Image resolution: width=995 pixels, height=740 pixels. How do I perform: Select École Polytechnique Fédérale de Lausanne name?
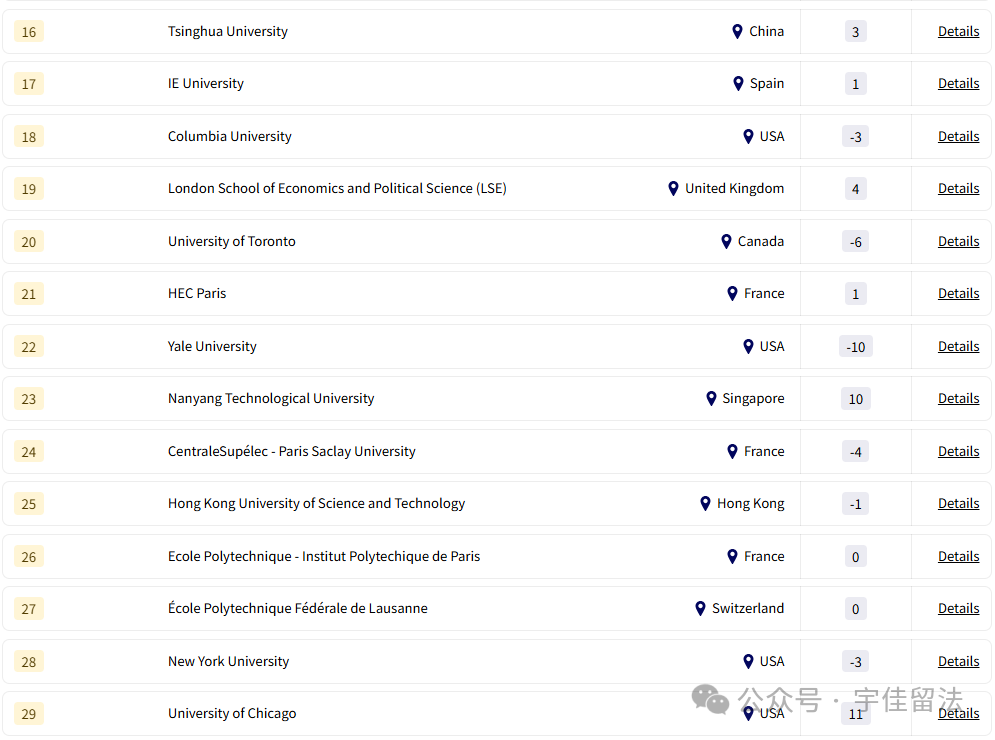(298, 609)
